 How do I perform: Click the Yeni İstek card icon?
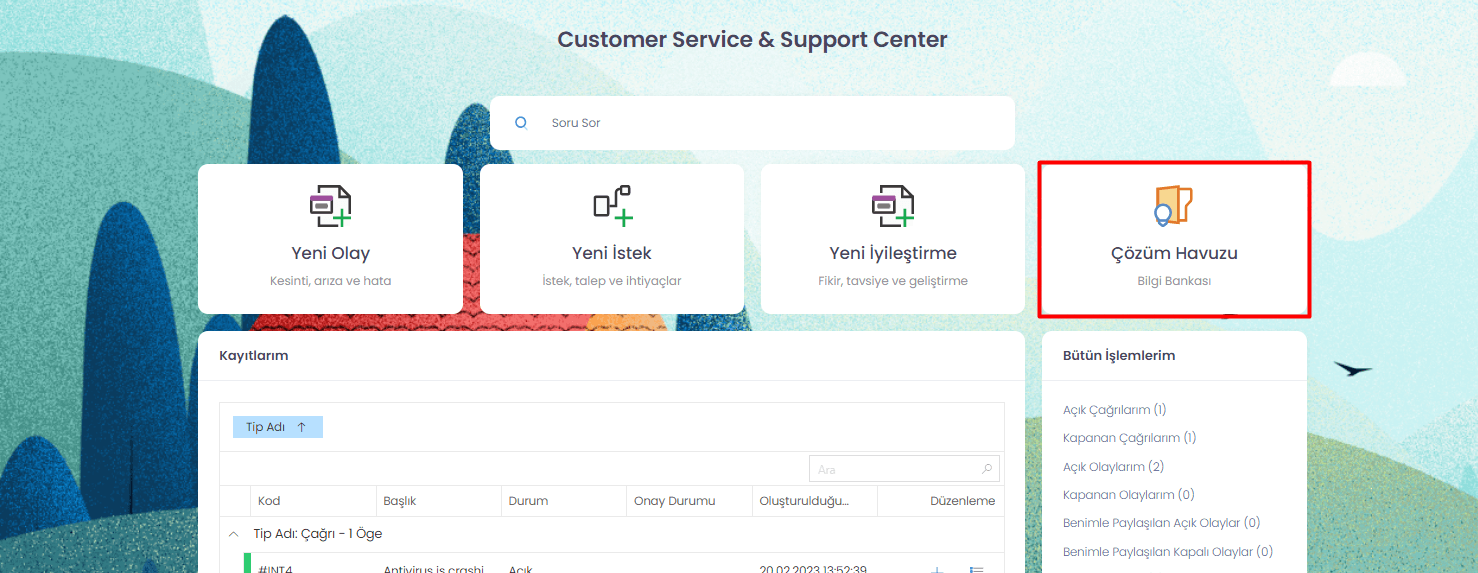(613, 206)
